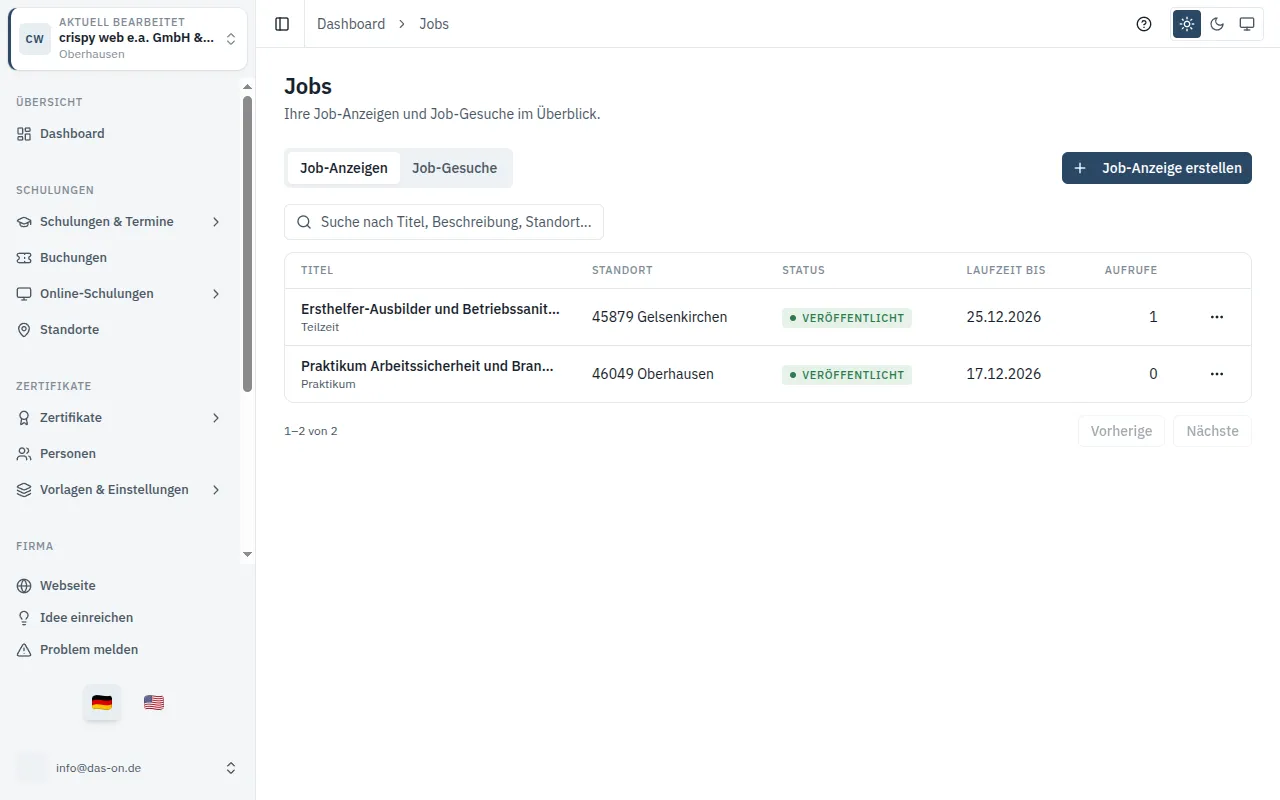
Task: Open actions menu for Praktikum Arbeitssicherheit row
Action: [1217, 374]
